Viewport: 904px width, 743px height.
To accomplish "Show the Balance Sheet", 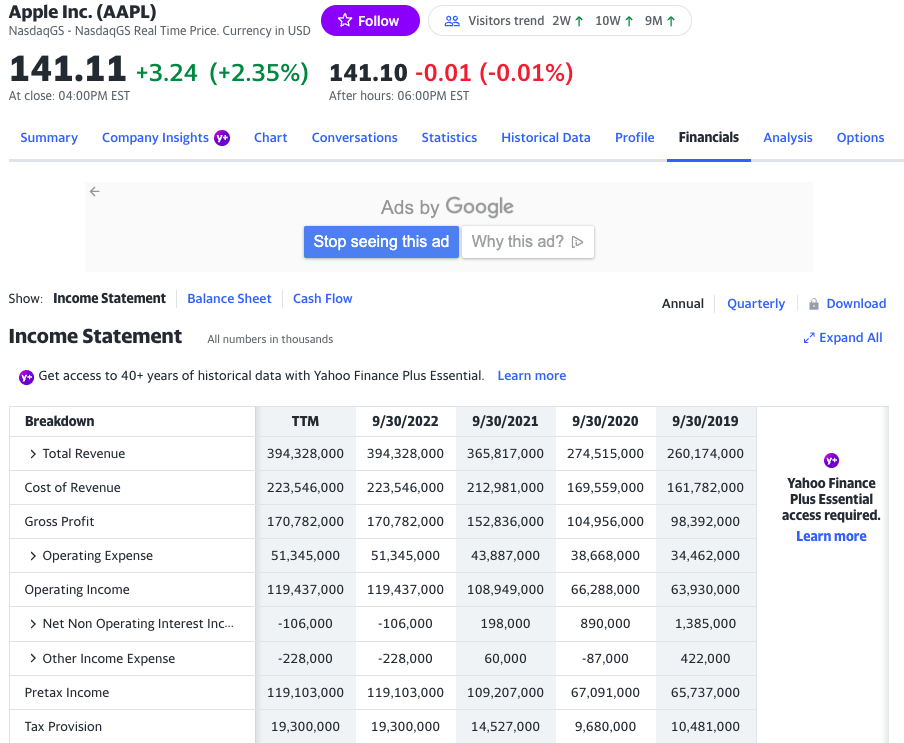I will (229, 299).
